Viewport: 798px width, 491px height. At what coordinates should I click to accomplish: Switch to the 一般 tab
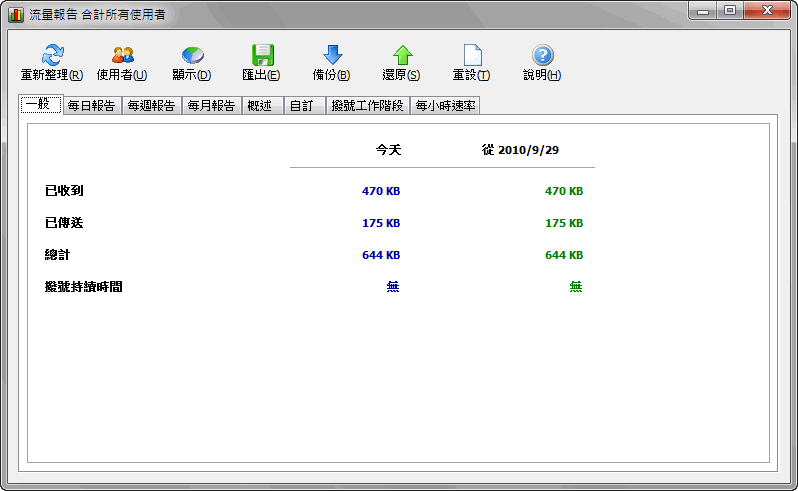coord(40,104)
